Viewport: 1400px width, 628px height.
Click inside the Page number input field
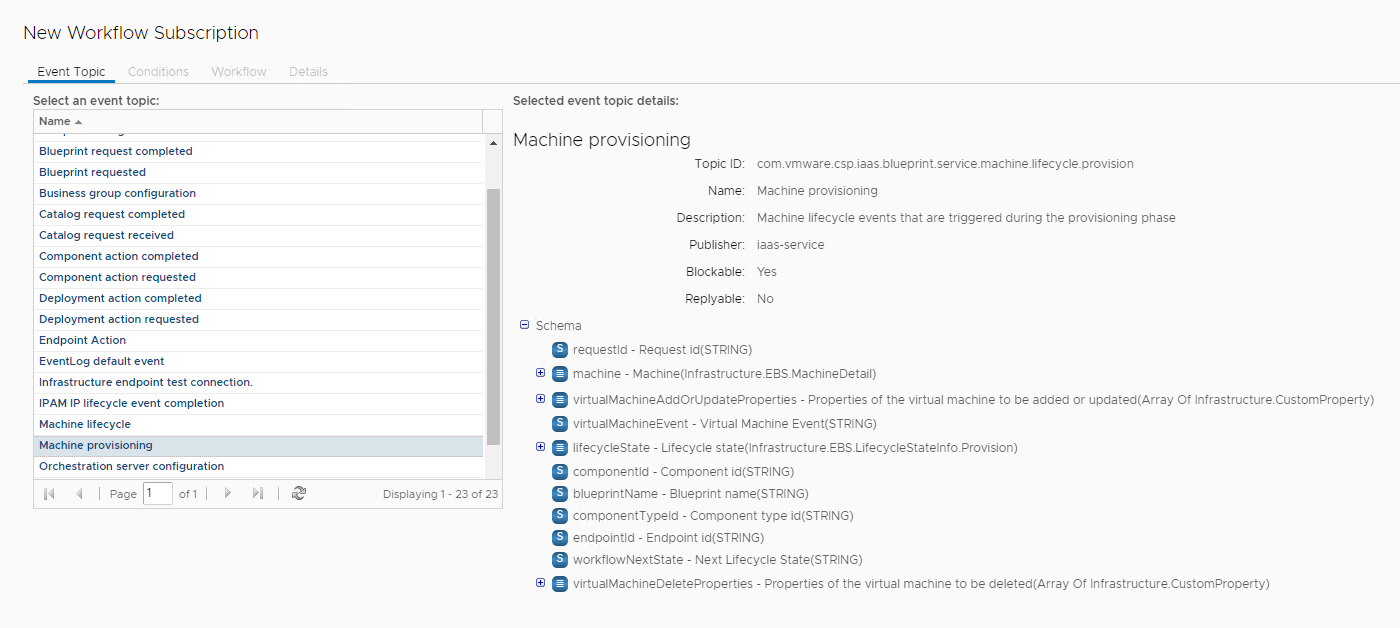pyautogui.click(x=157, y=493)
